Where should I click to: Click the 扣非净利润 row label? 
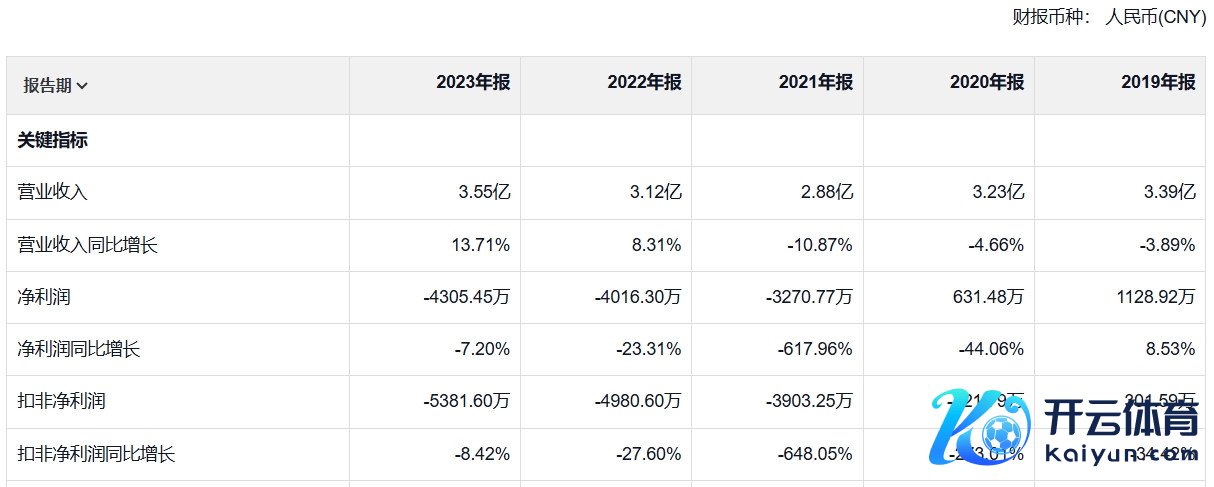point(62,401)
